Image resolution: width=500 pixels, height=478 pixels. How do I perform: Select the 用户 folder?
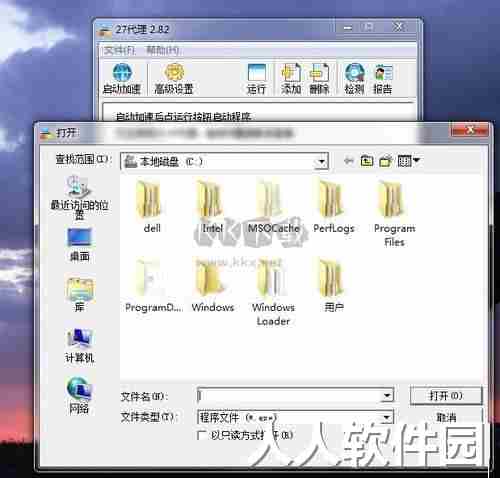point(333,285)
